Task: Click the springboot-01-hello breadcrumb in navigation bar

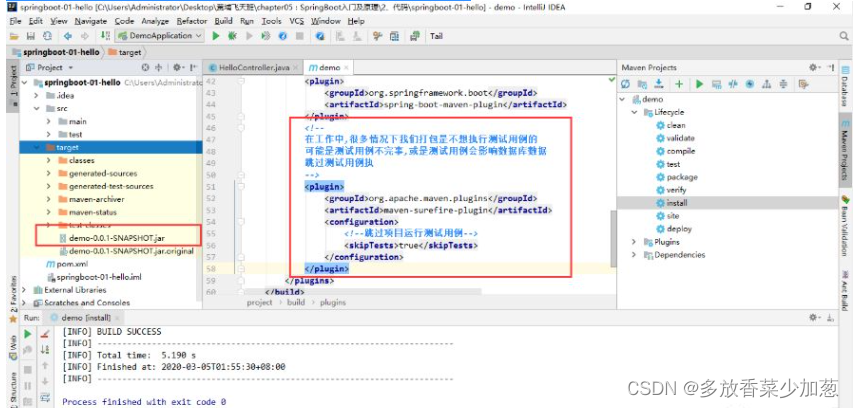Action: coord(56,52)
